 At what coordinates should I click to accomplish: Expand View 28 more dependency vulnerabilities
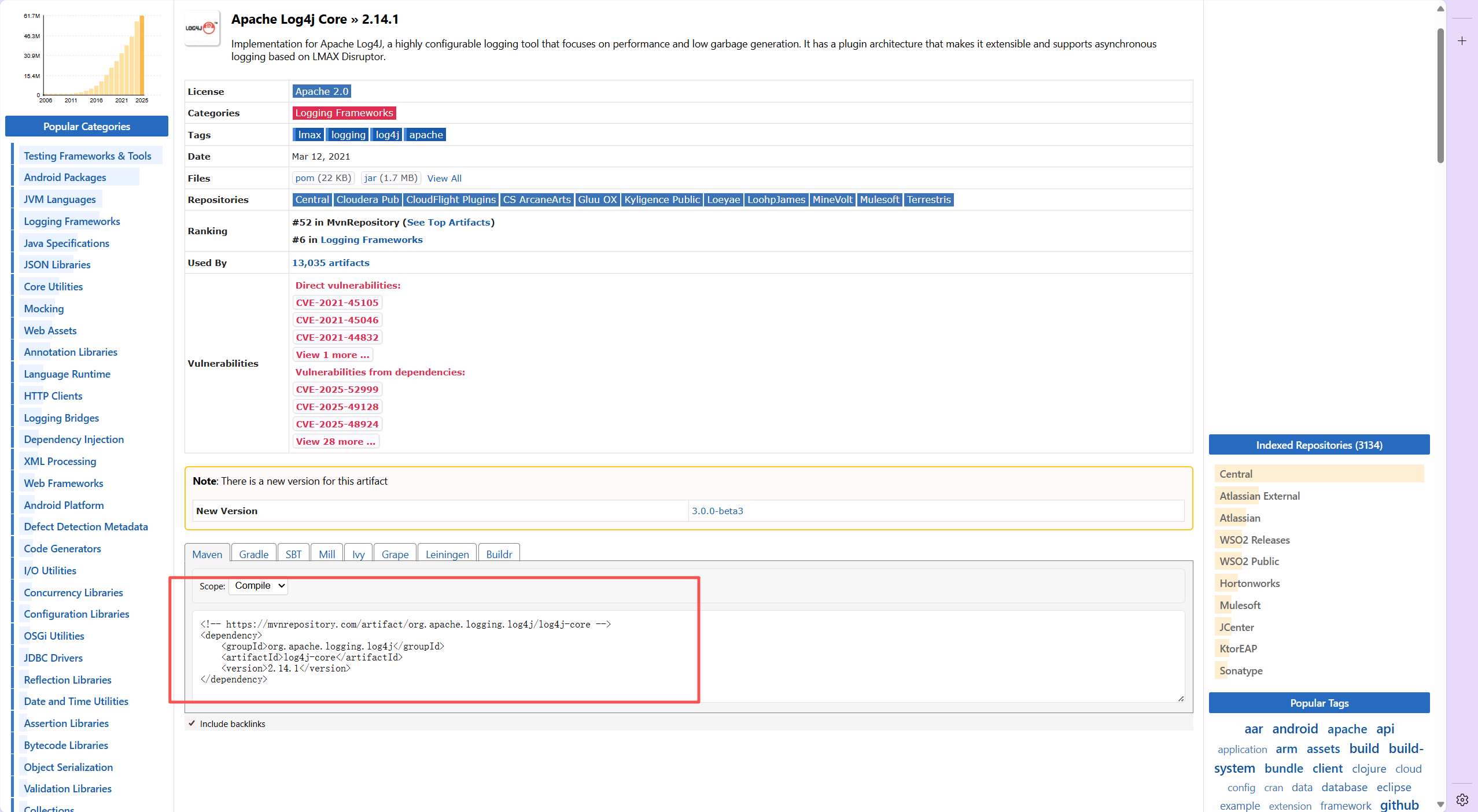[336, 441]
